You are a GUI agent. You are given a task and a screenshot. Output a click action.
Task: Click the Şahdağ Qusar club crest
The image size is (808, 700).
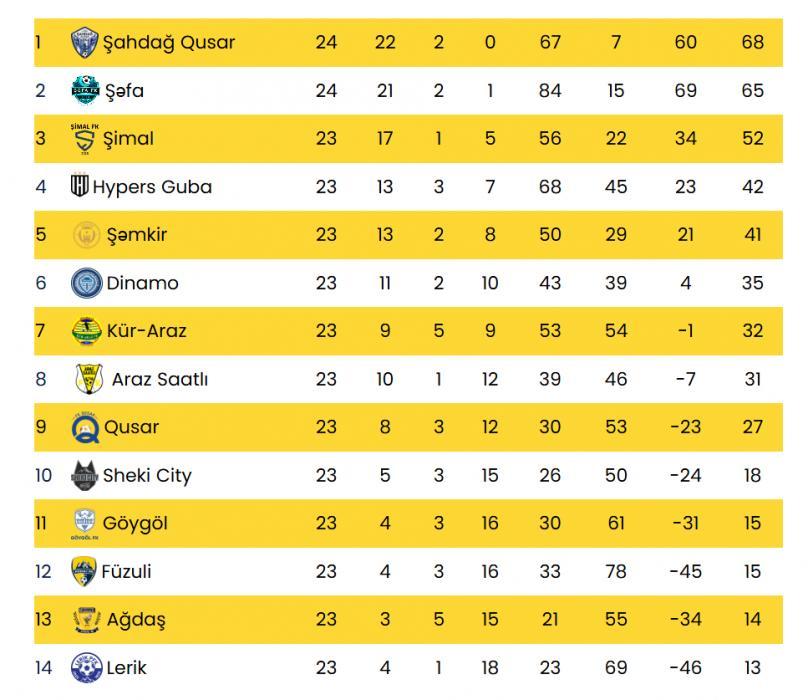tap(85, 42)
